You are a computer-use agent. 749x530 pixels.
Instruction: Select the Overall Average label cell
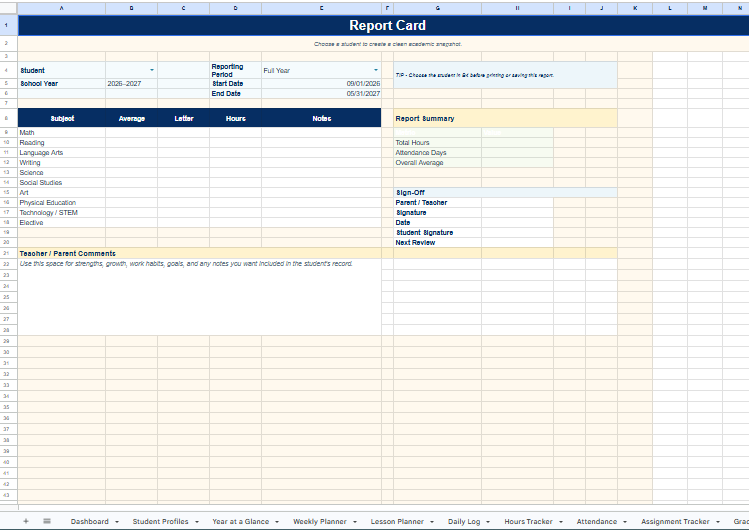coord(438,162)
